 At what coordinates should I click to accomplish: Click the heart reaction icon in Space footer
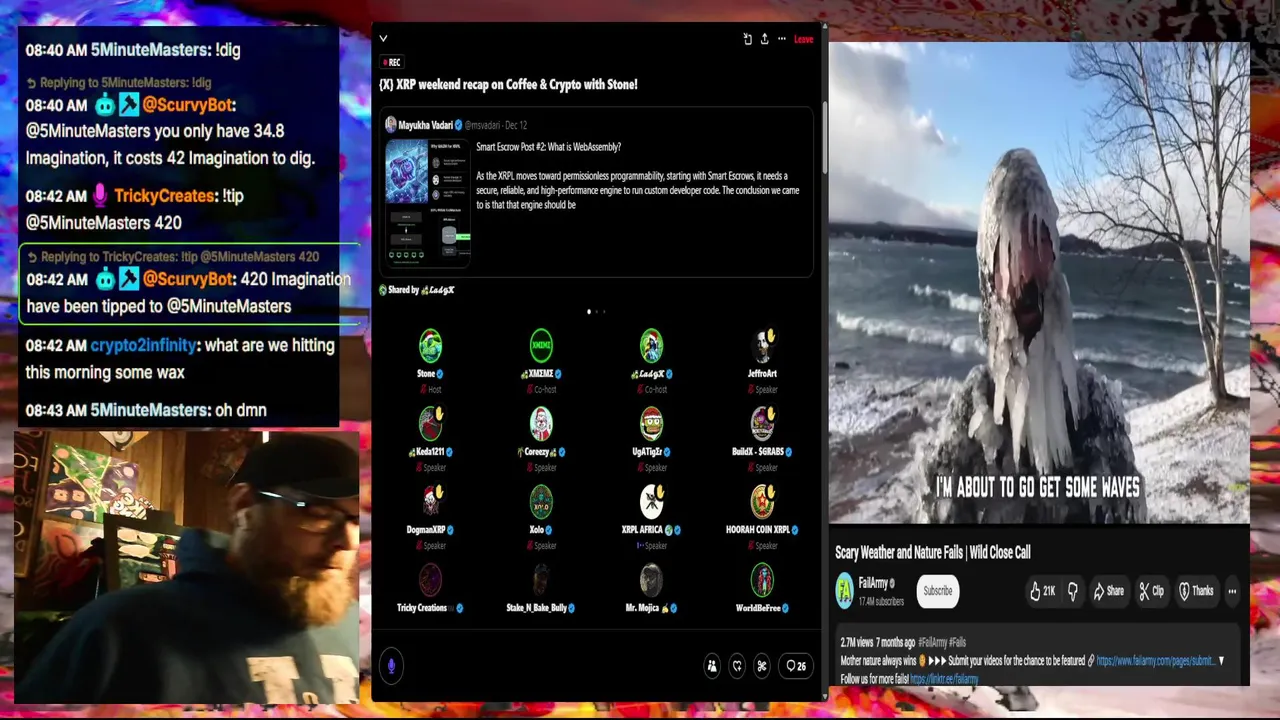tap(737, 666)
